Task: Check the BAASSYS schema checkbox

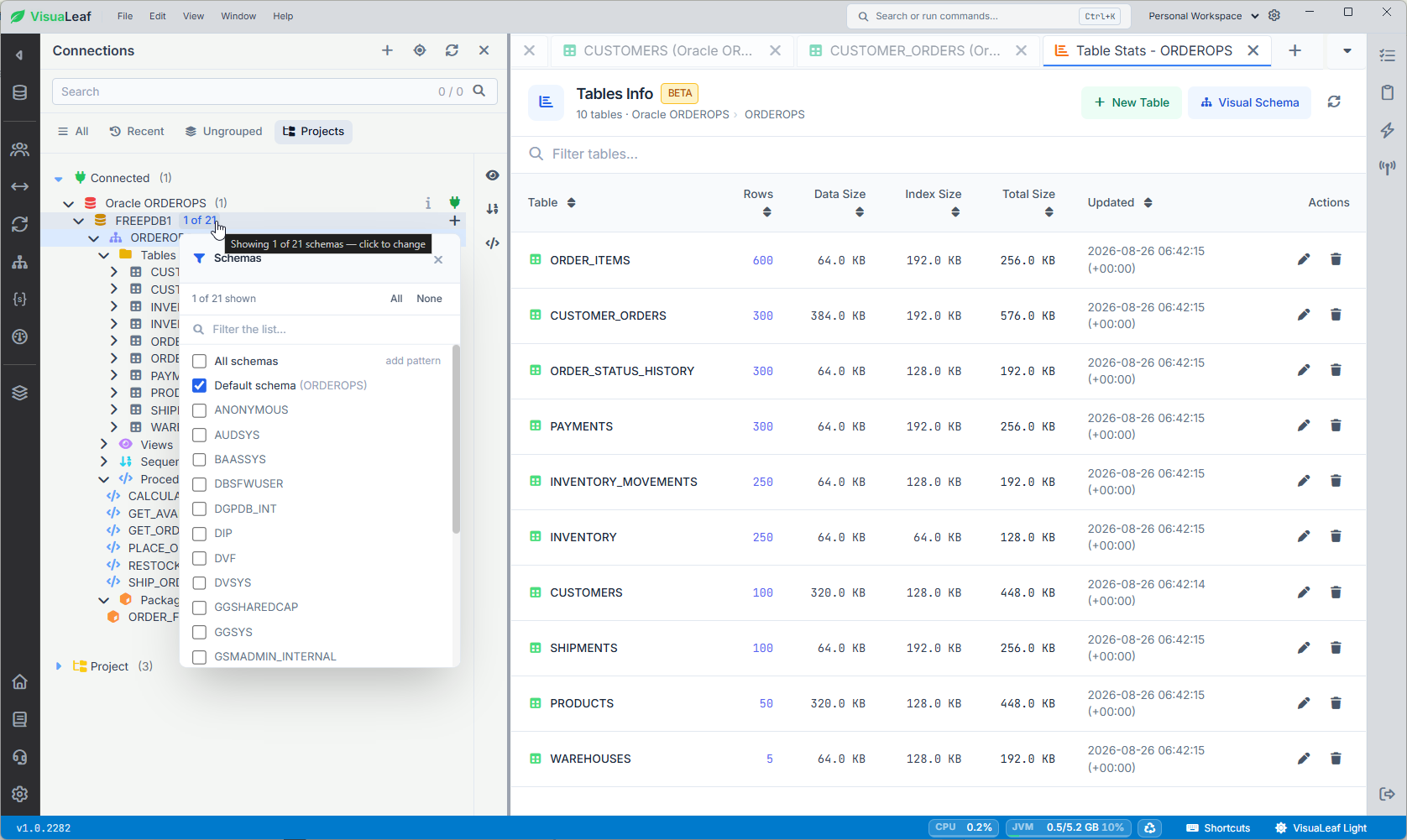Action: coord(199,459)
